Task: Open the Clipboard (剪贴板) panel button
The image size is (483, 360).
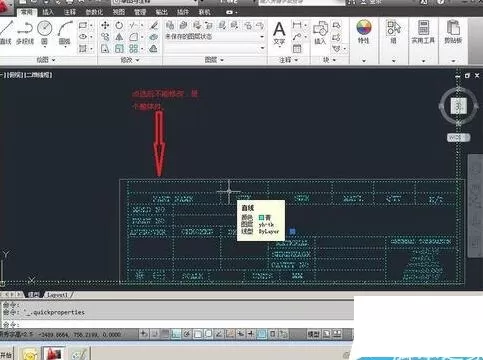Action: coord(453,33)
